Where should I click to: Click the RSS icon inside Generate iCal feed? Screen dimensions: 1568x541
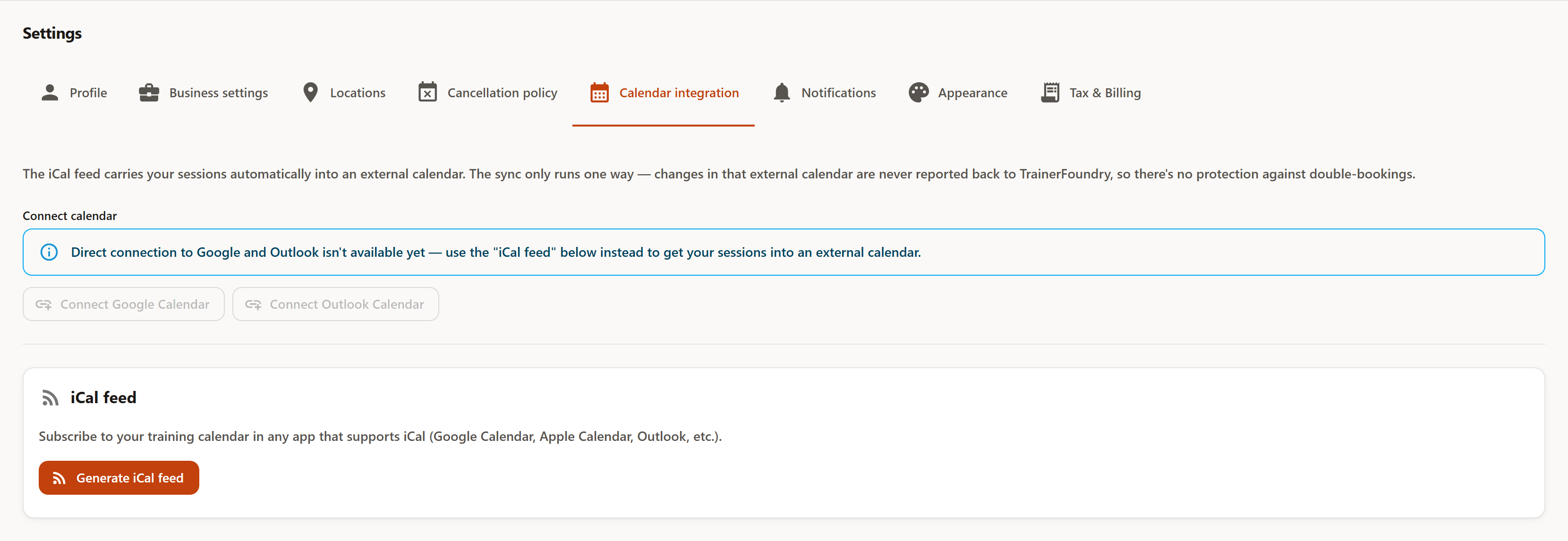[x=59, y=478]
